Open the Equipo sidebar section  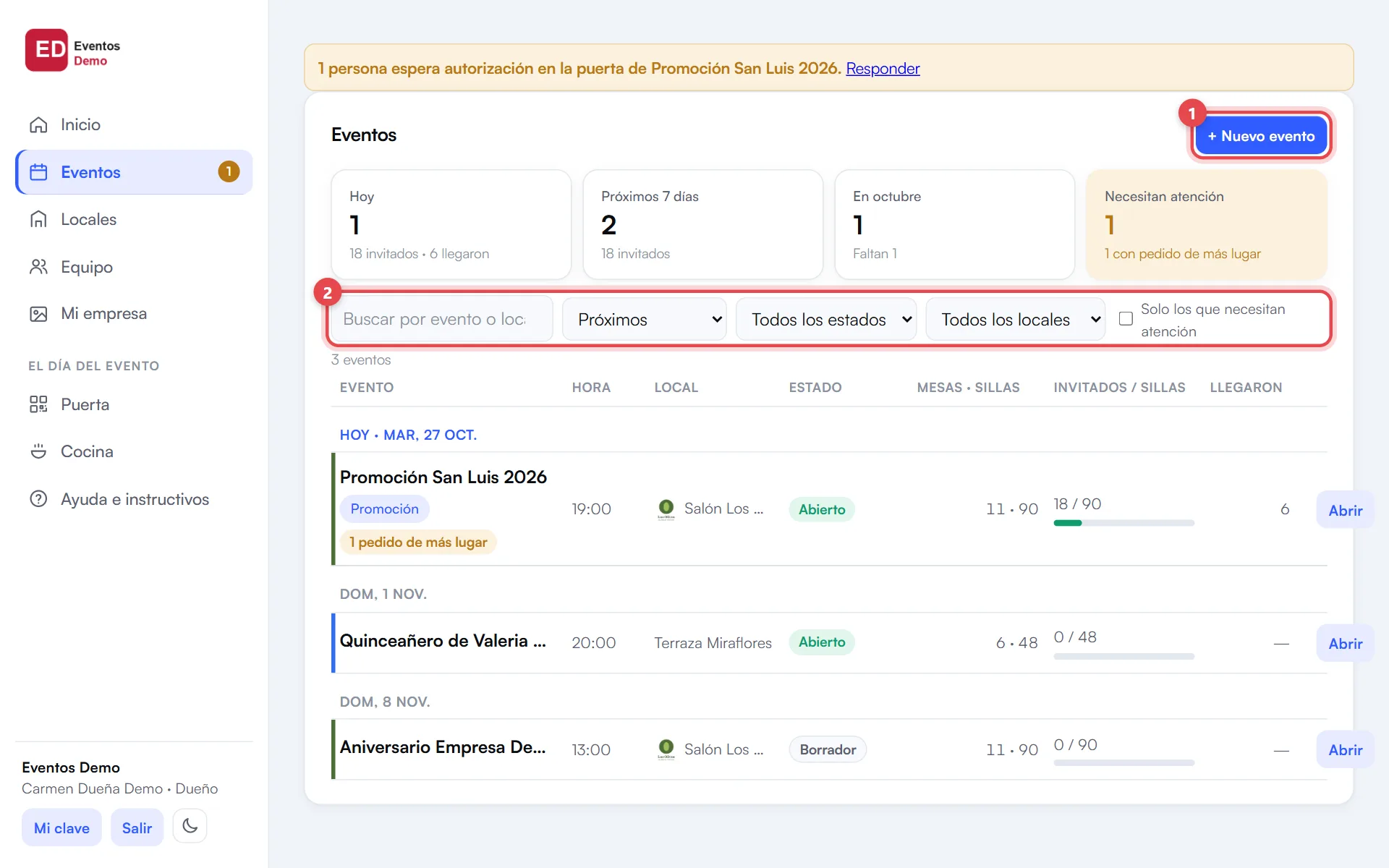(x=134, y=267)
